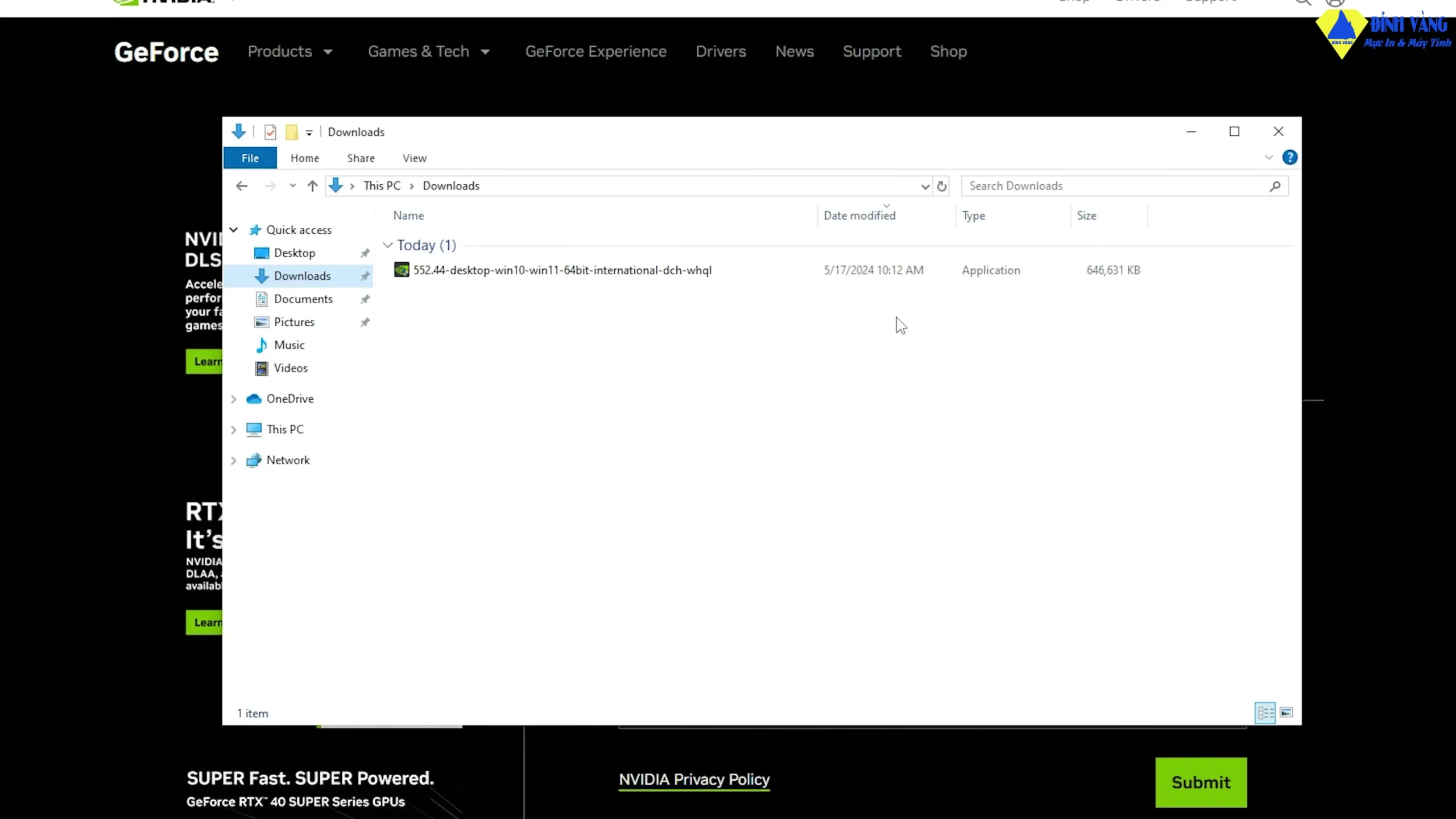Screen dimensions: 1456x819
Task: Select Network in navigation pane
Action: coord(288,460)
